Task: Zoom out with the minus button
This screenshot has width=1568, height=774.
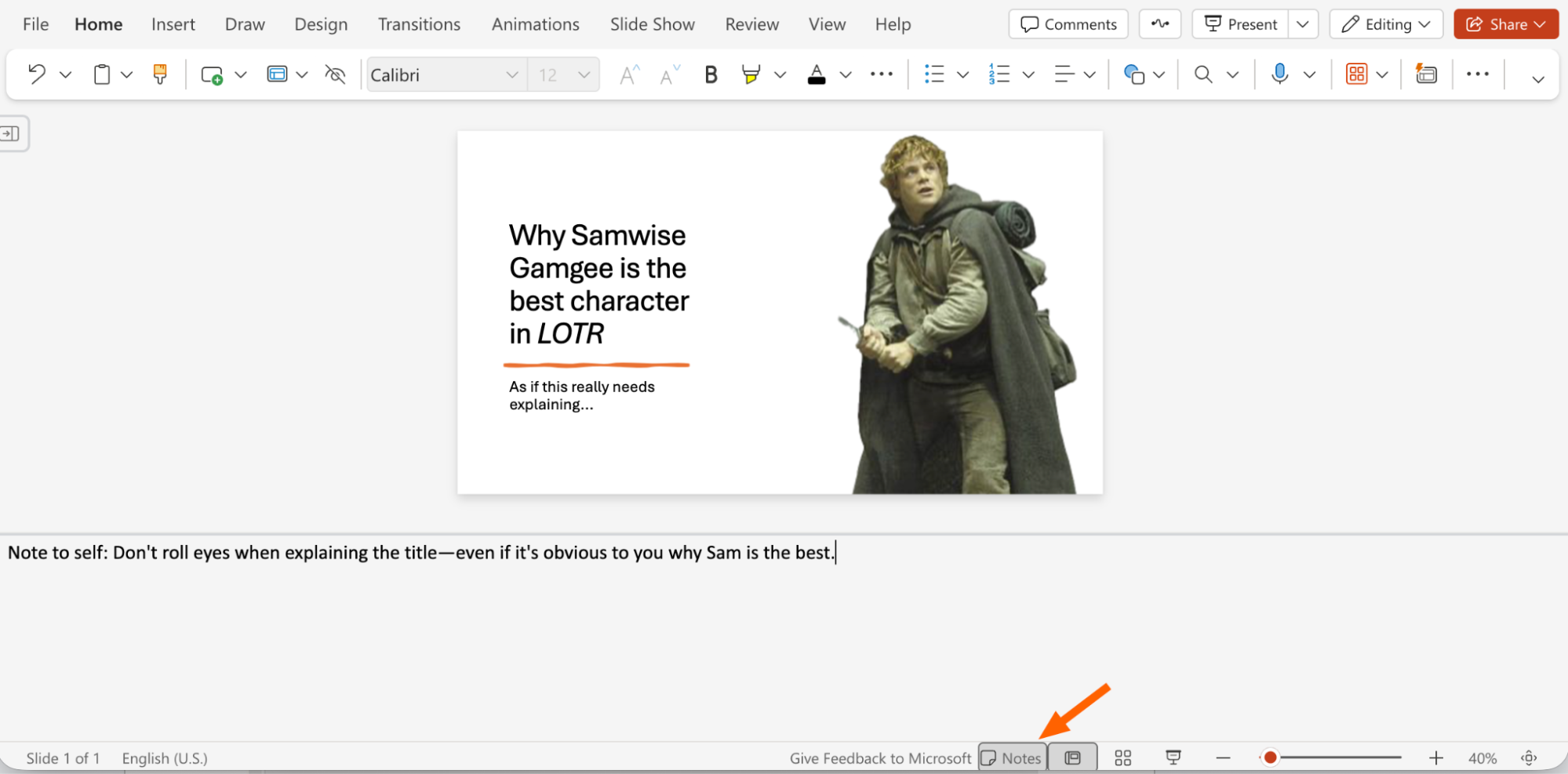Action: click(x=1223, y=758)
